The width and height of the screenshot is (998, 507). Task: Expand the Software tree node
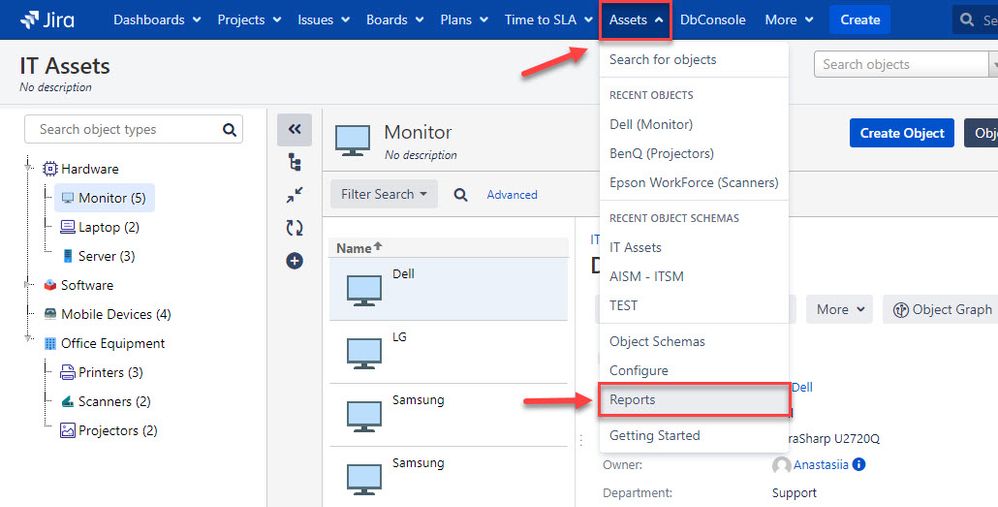[x=29, y=284]
